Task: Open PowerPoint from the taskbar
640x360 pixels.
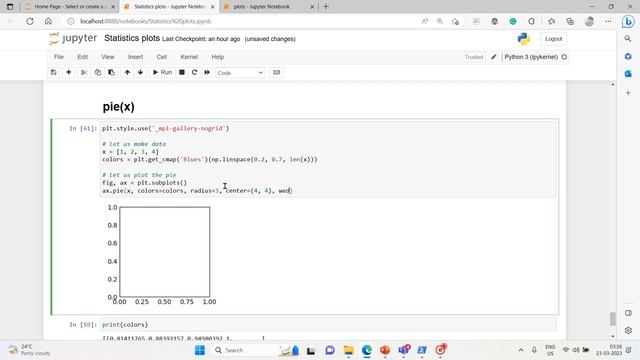Action: click(x=385, y=350)
